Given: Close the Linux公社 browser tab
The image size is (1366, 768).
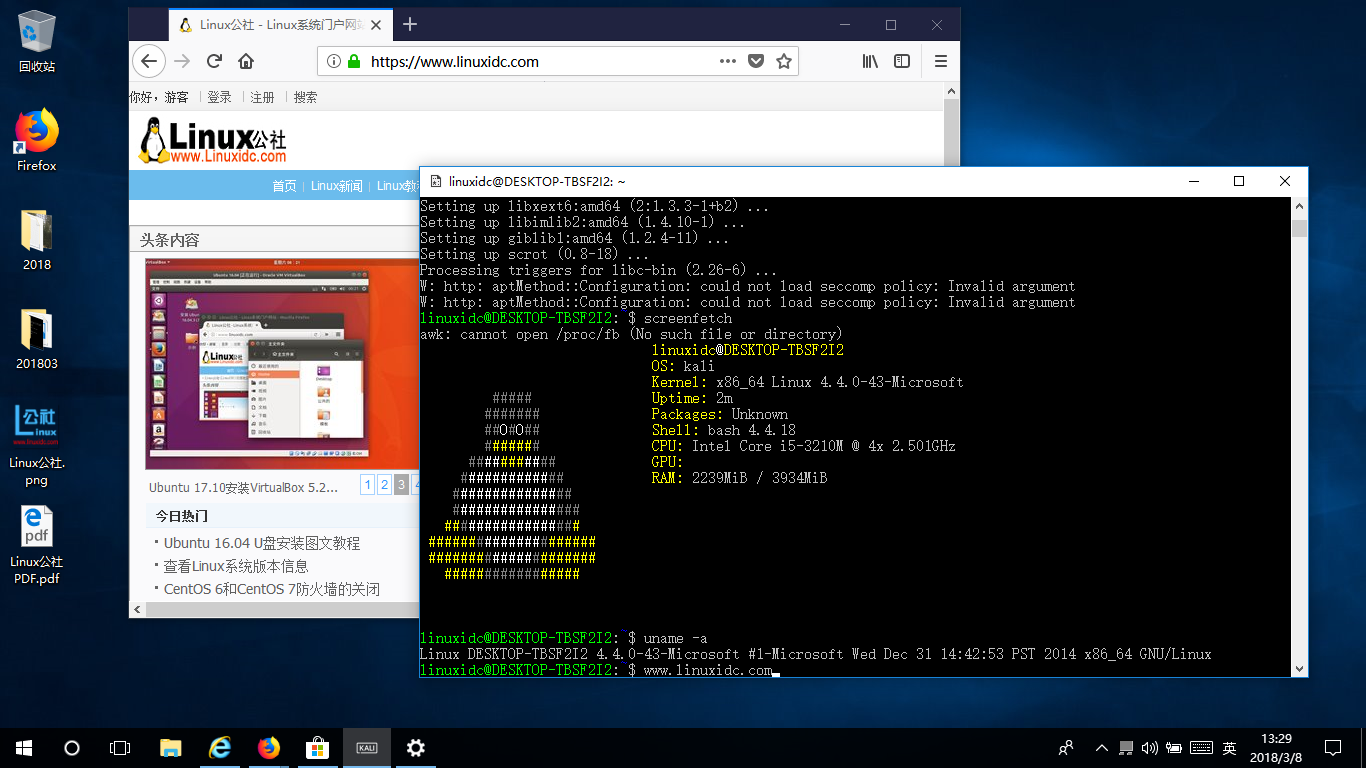Looking at the screenshot, I should click(377, 25).
